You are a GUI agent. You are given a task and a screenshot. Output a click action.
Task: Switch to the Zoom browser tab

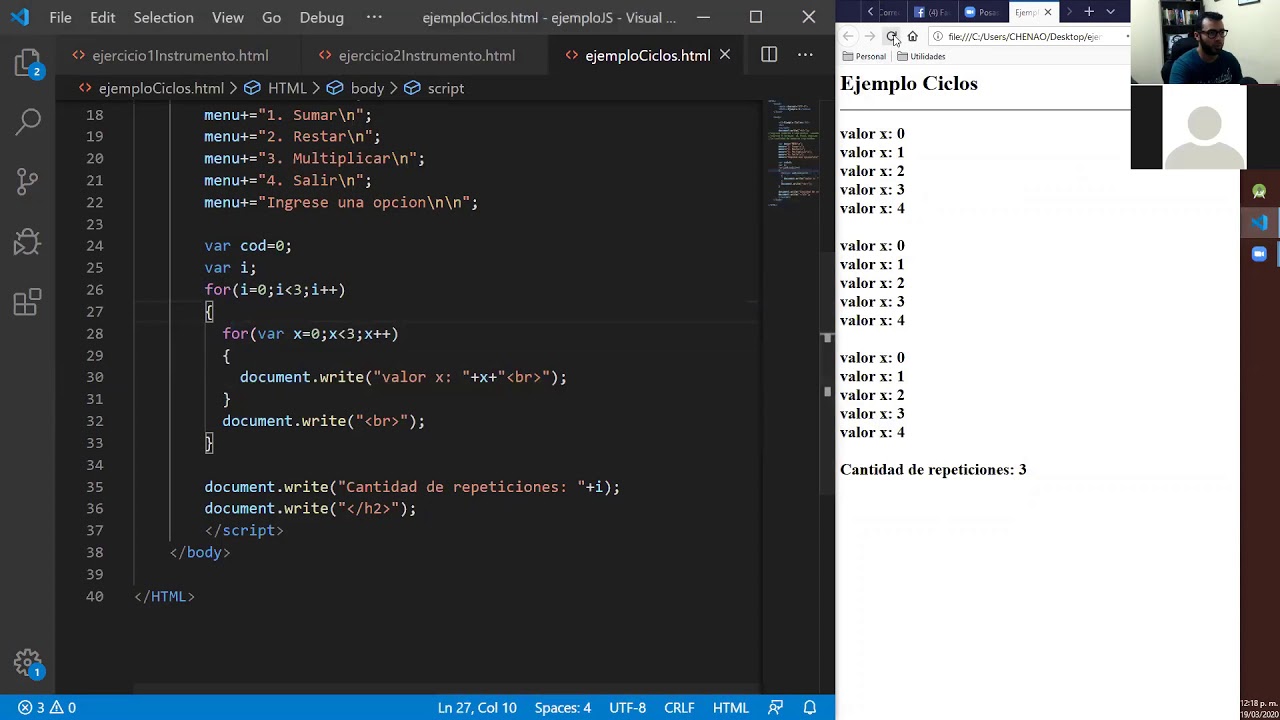point(982,12)
